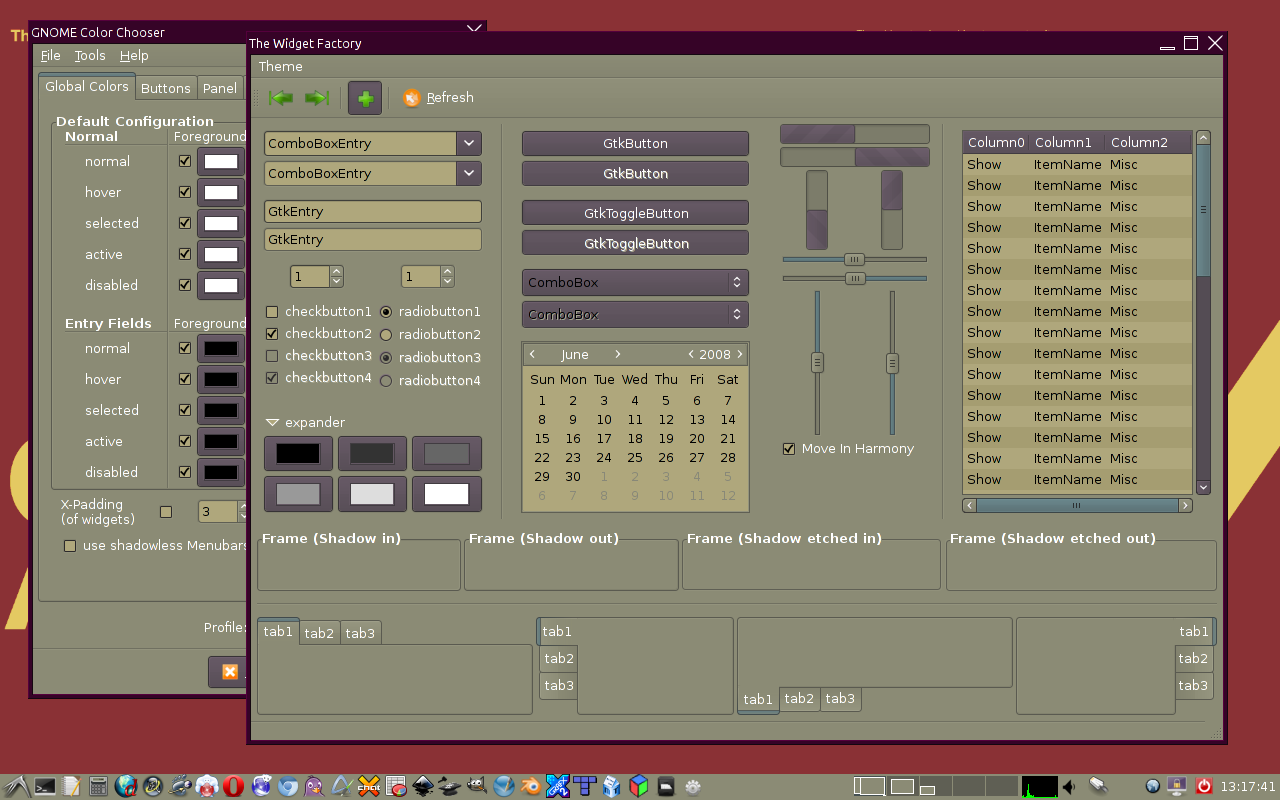This screenshot has width=1280, height=800.
Task: Click the red power button in the panel
Action: [1204, 786]
